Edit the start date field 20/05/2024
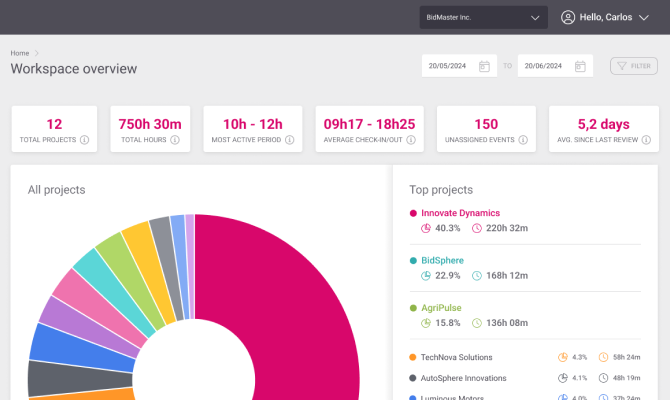 459,66
